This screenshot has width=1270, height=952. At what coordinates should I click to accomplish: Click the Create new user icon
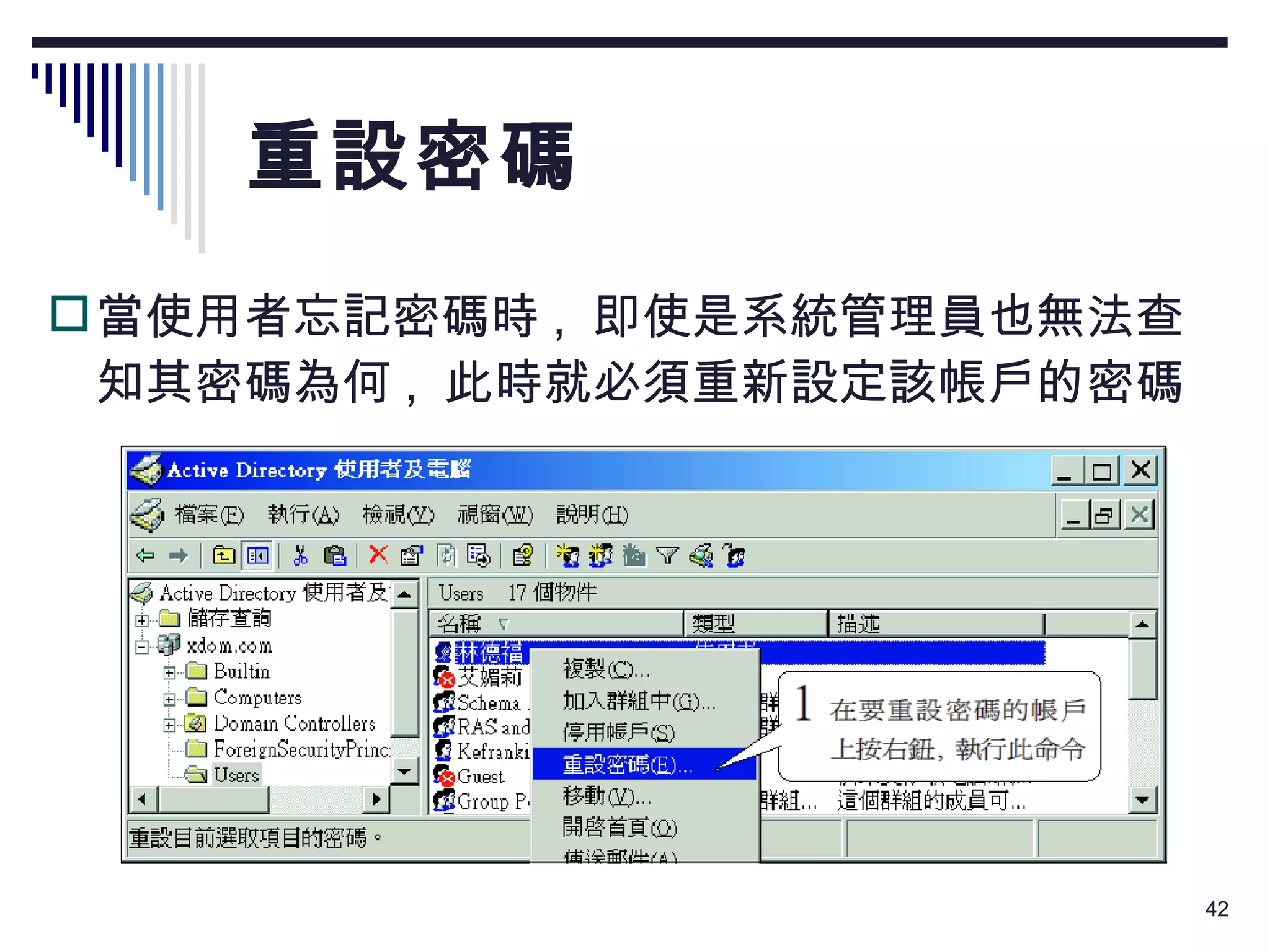click(567, 555)
